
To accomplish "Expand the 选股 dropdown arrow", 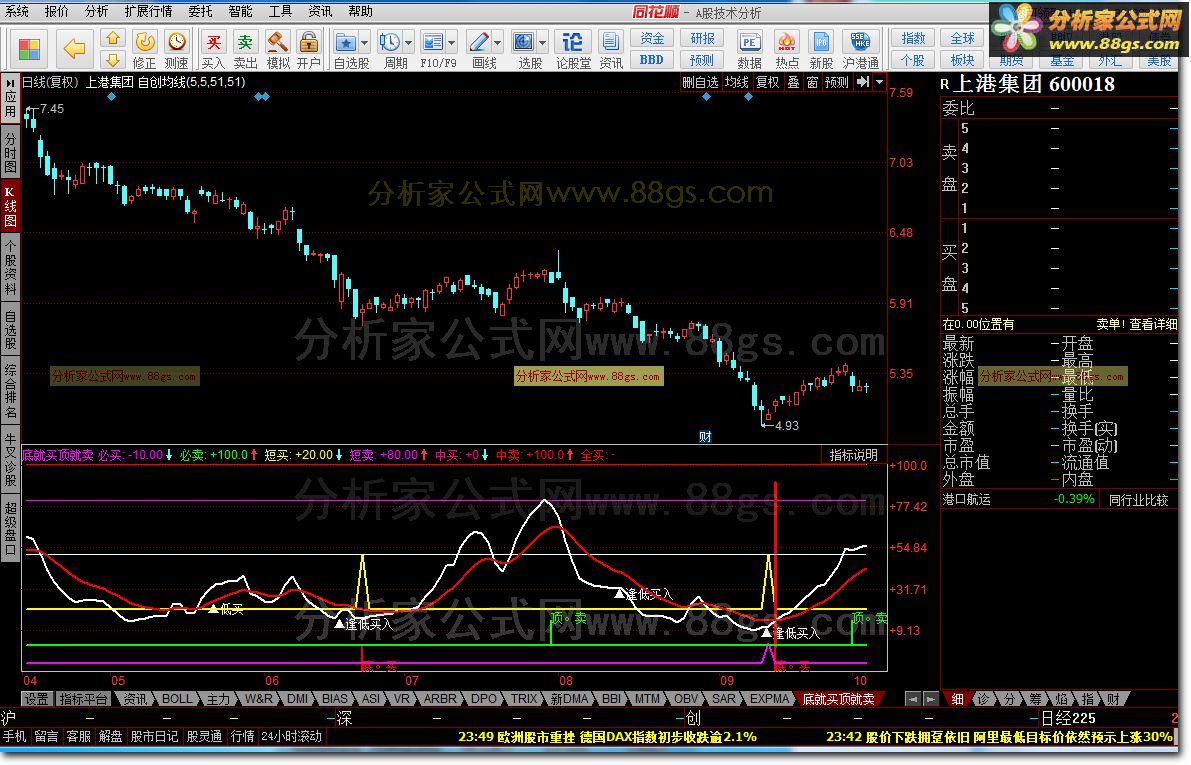I will pos(543,43).
